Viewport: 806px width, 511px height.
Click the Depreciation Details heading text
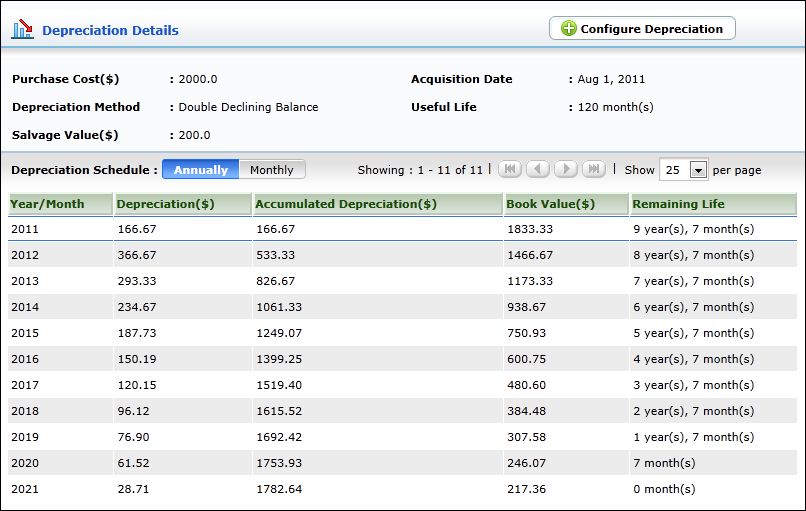110,30
